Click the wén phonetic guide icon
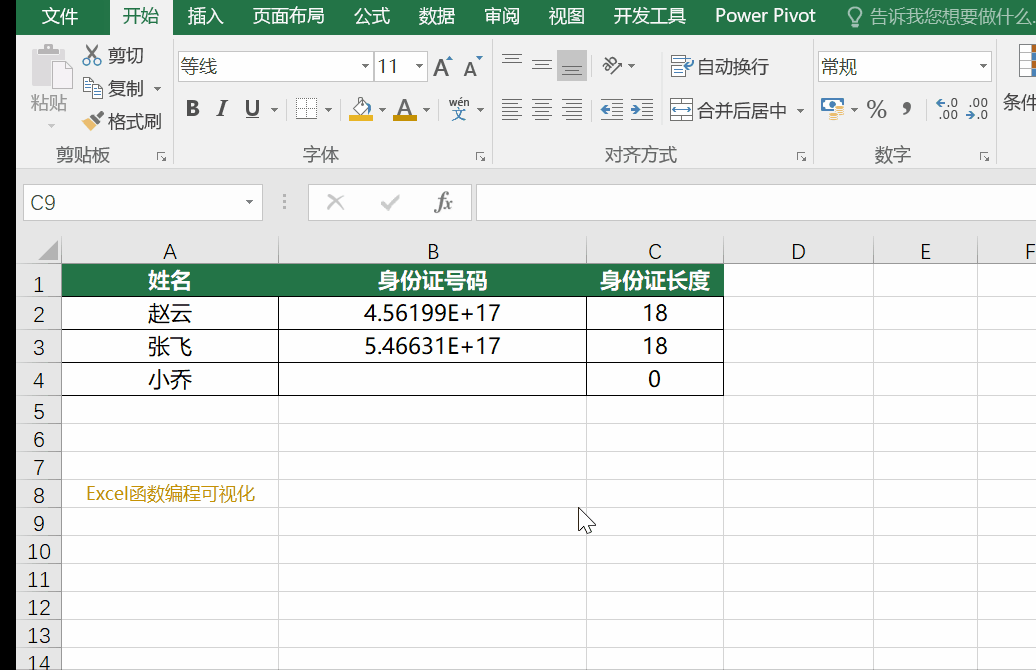The image size is (1036, 670). [459, 108]
